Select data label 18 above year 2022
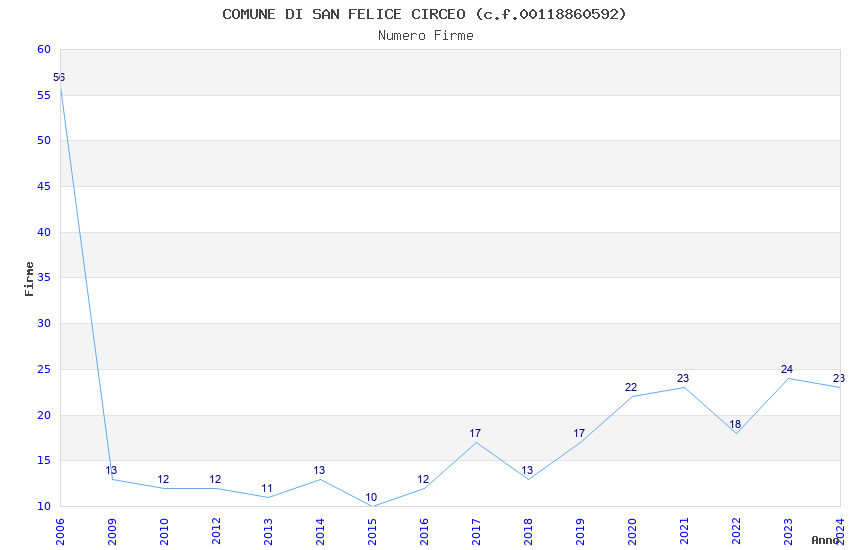Viewport: 850px width, 550px height. (x=735, y=424)
